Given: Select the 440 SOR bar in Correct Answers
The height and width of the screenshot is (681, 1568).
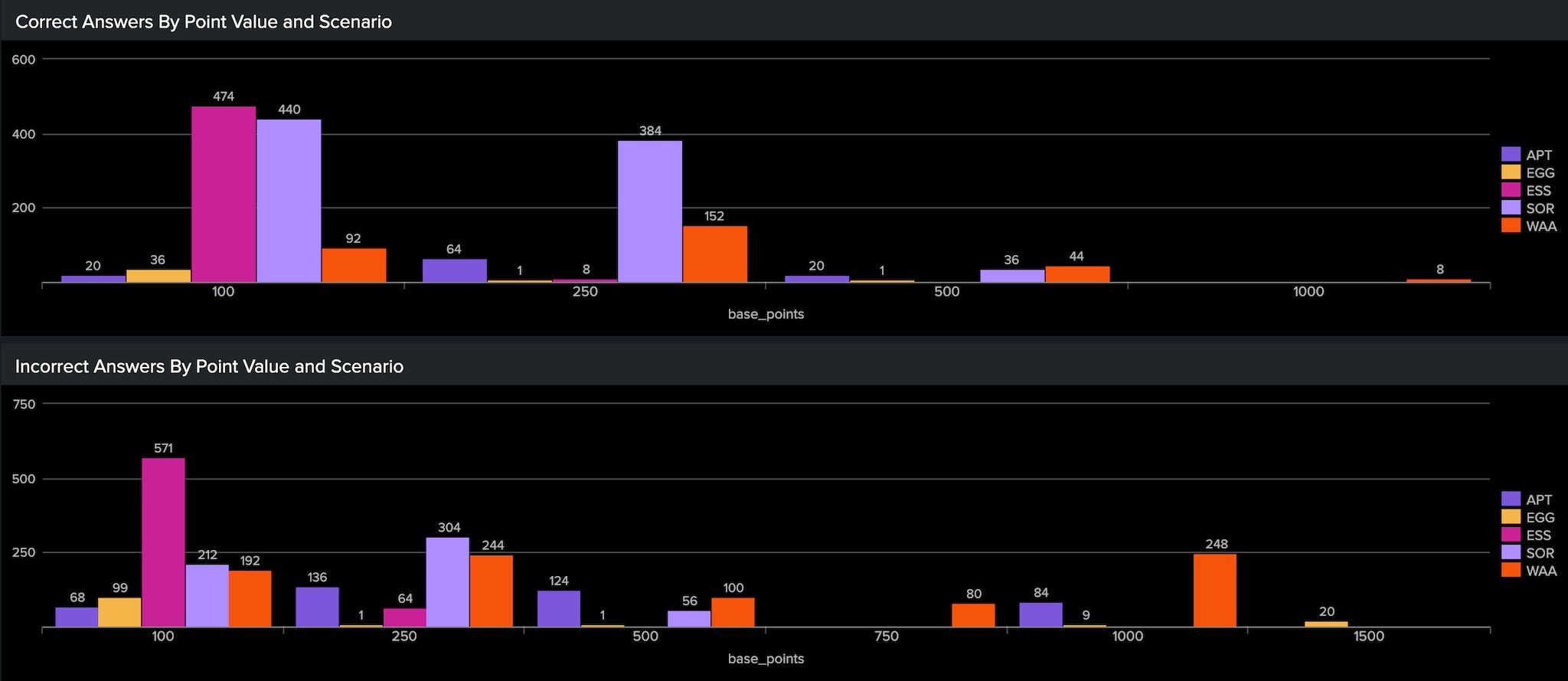Looking at the screenshot, I should click(289, 201).
